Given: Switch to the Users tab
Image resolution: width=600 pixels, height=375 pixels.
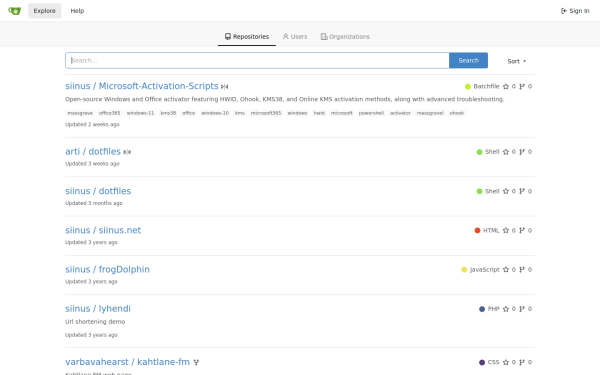Looking at the screenshot, I should click(295, 37).
